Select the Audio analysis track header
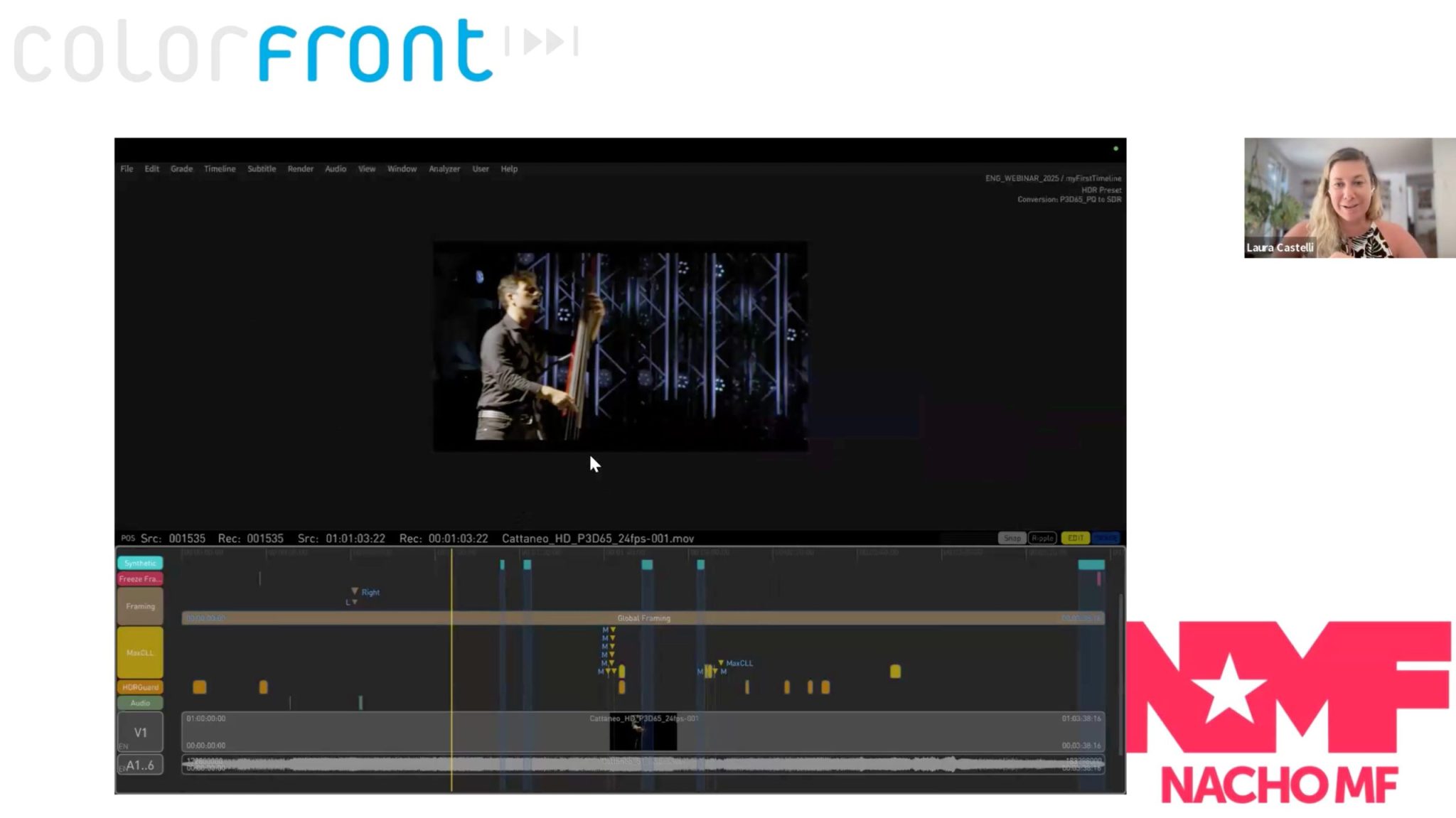Screen dimensions: 1456x818 [x=139, y=702]
